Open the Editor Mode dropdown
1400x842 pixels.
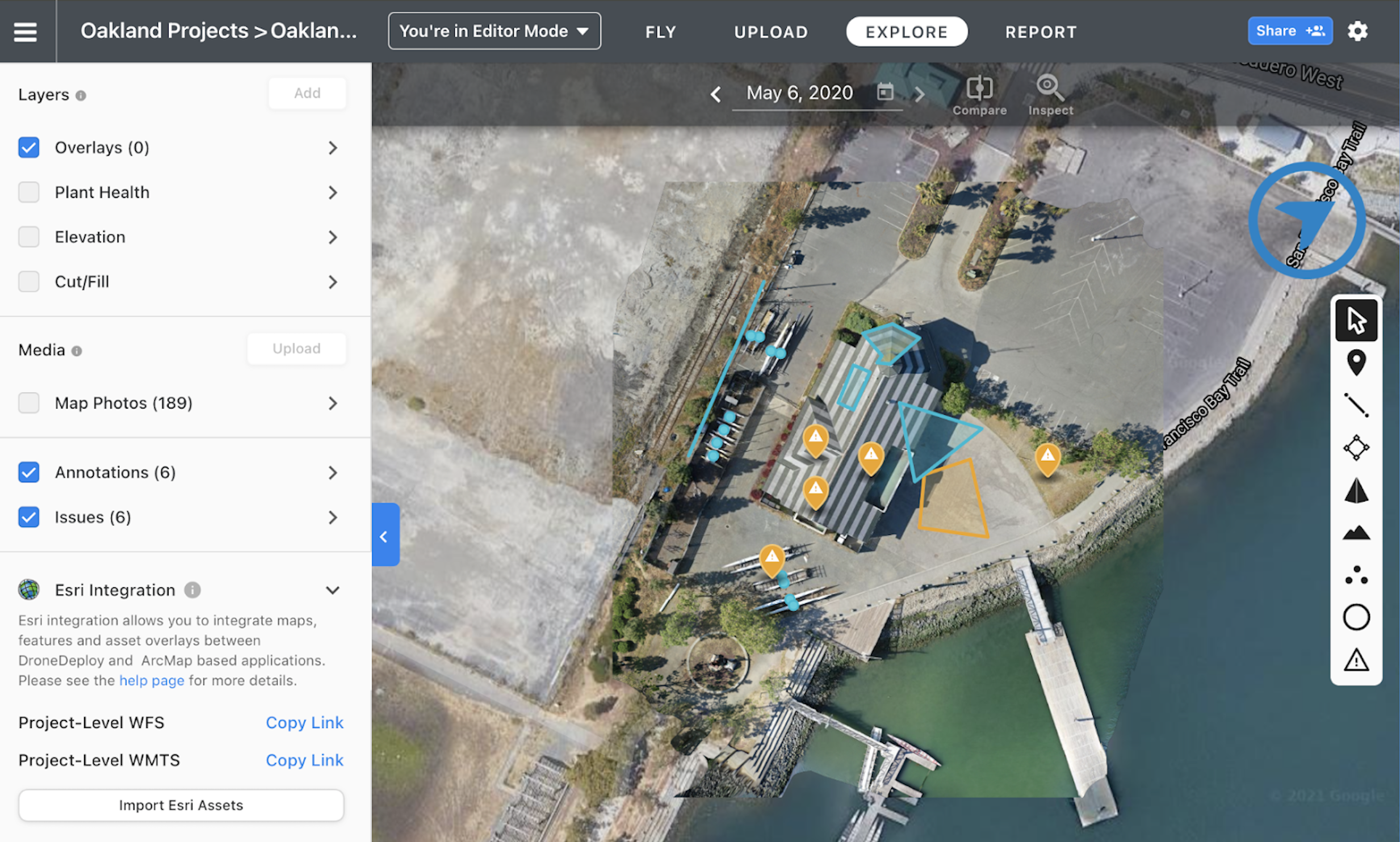494,31
